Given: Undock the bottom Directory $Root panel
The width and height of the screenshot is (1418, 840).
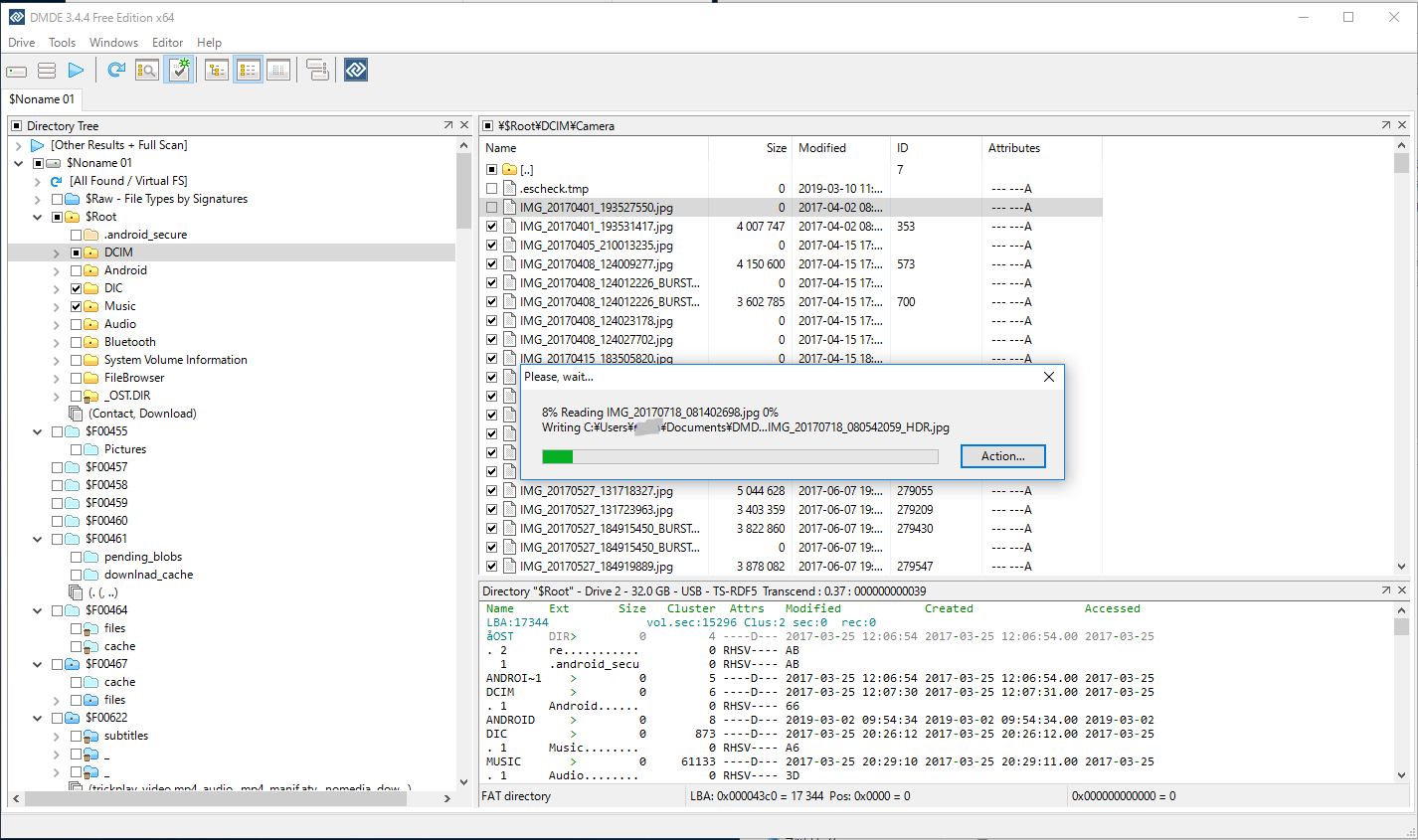Looking at the screenshot, I should coord(1386,590).
